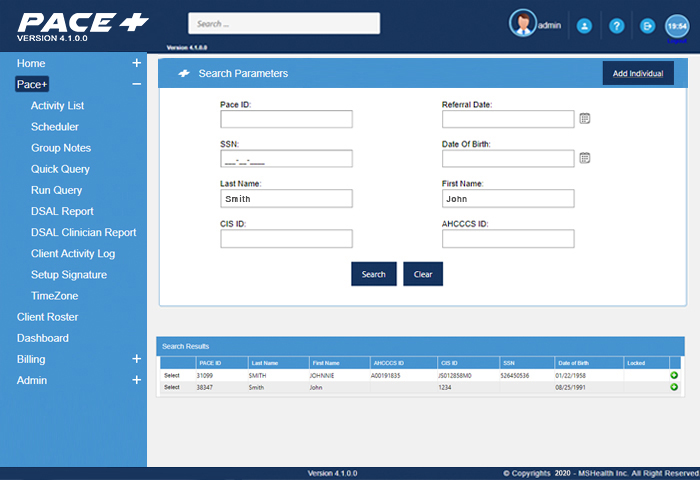The image size is (700, 480).
Task: Open the user profile icon
Action: point(584,26)
